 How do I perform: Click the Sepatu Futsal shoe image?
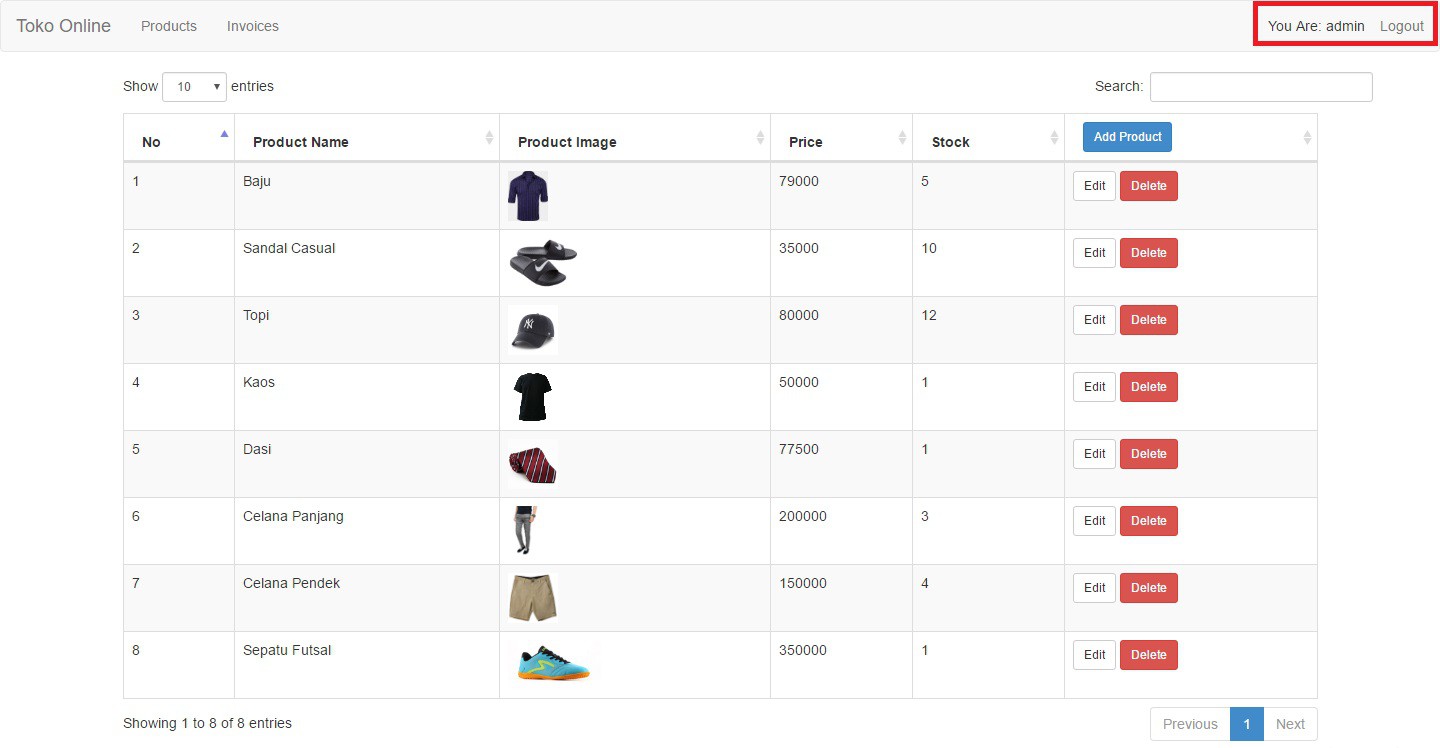(x=553, y=663)
